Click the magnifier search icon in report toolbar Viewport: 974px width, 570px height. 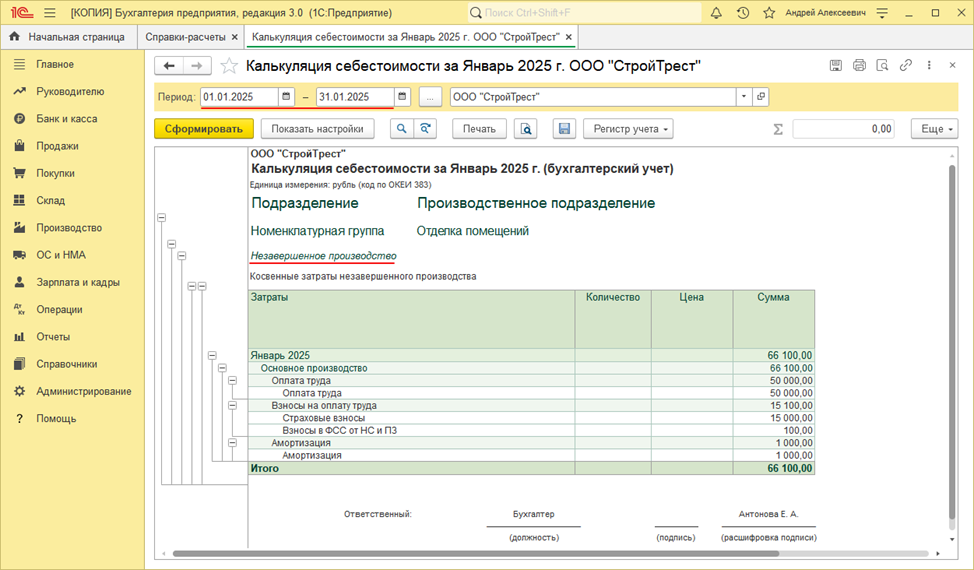click(x=402, y=129)
